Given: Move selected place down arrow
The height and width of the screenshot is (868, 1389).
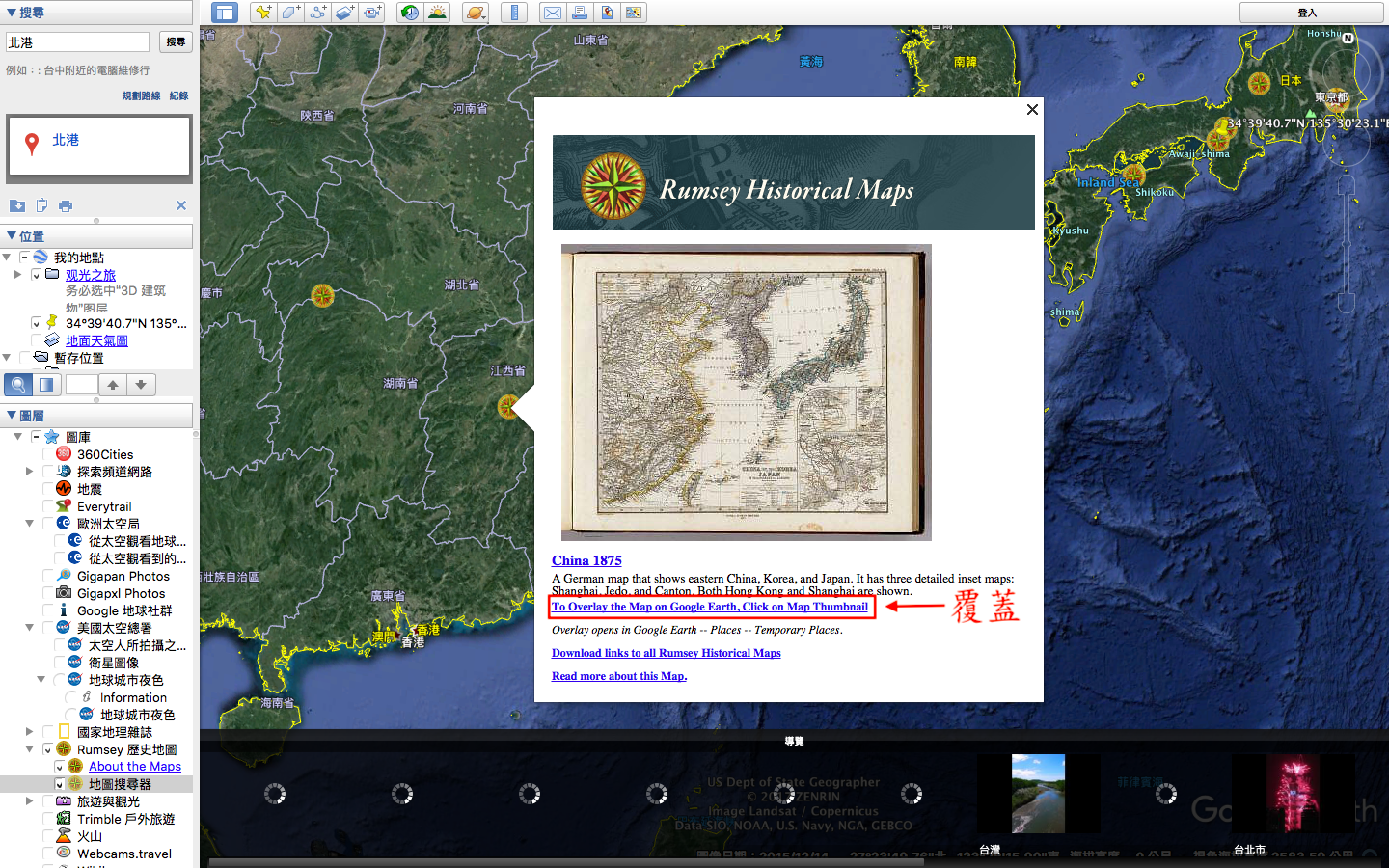Looking at the screenshot, I should (x=141, y=385).
